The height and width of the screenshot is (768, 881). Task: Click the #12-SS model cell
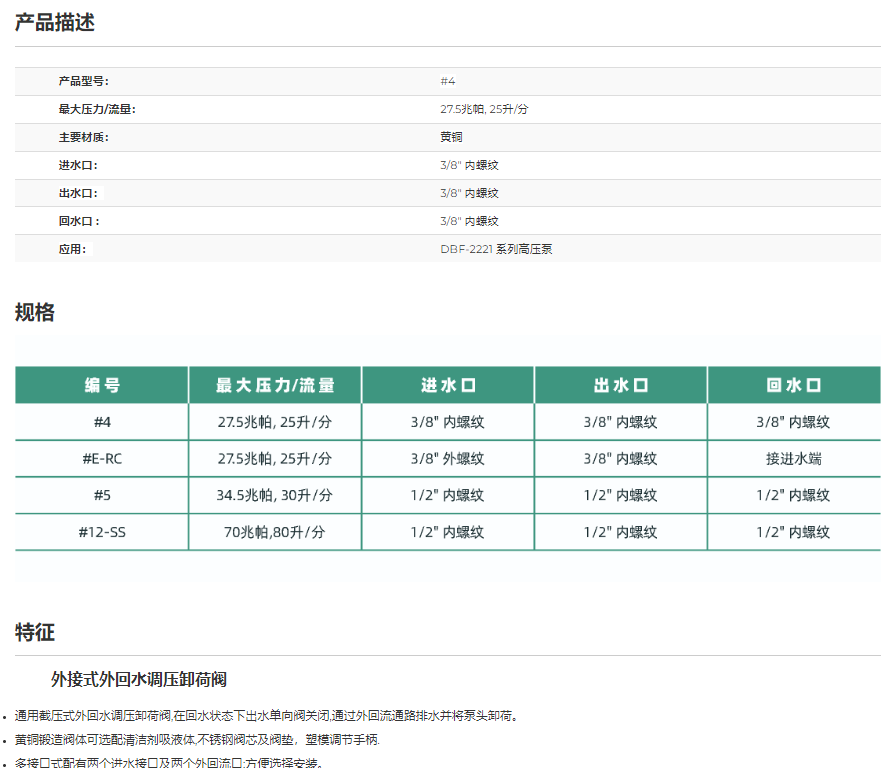[102, 533]
